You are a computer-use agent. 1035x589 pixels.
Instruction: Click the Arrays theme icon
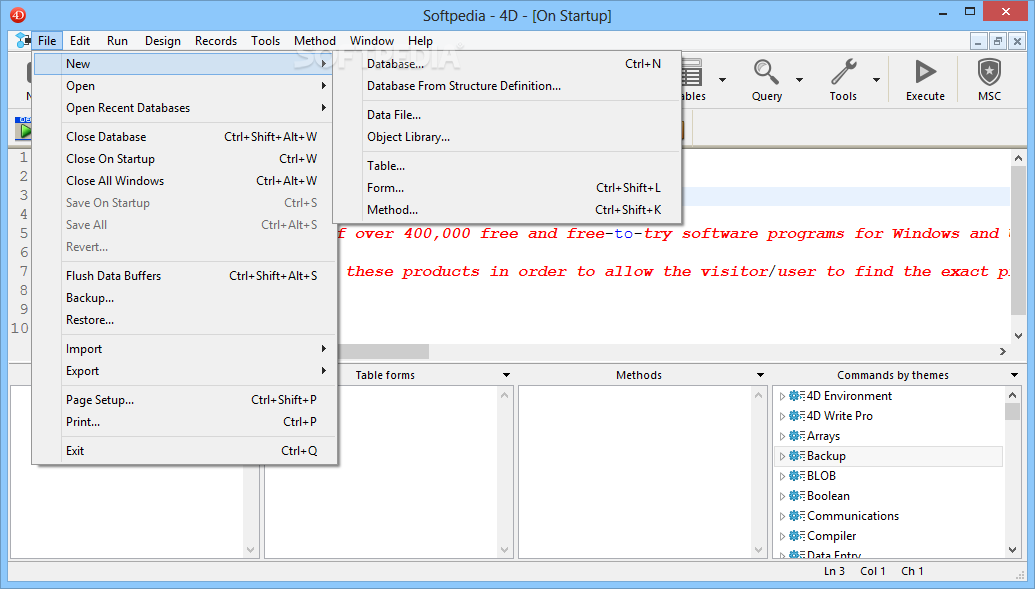[797, 436]
